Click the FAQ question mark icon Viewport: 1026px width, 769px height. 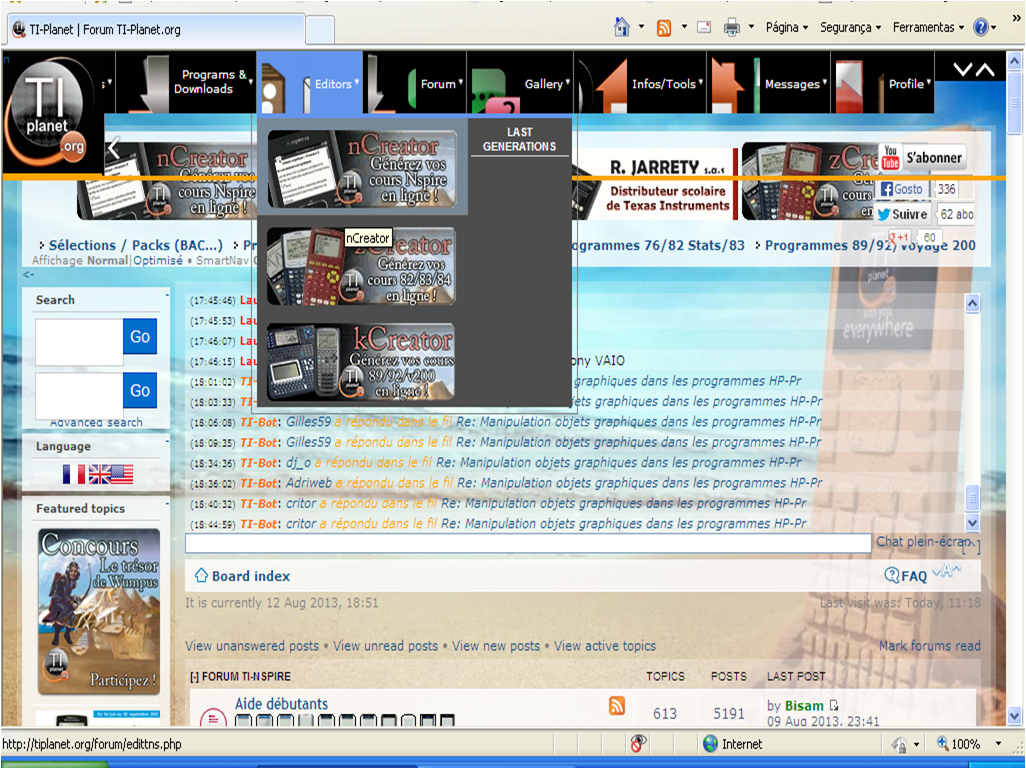point(891,575)
